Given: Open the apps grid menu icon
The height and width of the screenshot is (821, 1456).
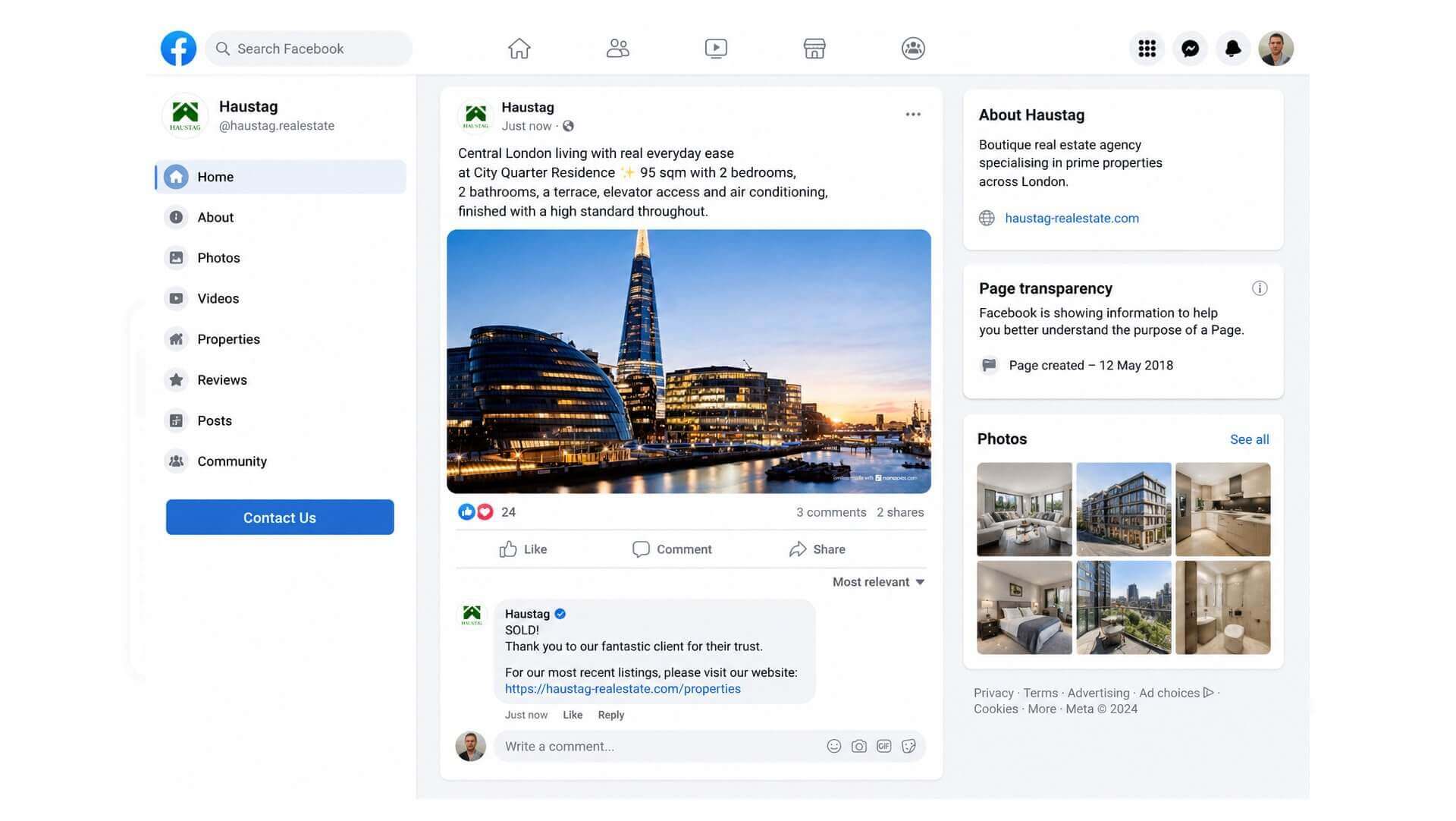Looking at the screenshot, I should click(1147, 49).
